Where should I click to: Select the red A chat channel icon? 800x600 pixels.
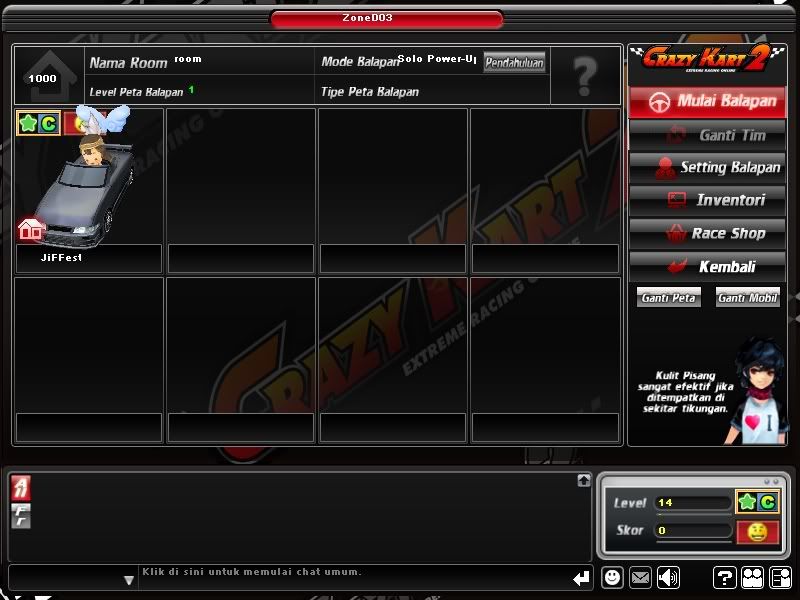tap(20, 488)
